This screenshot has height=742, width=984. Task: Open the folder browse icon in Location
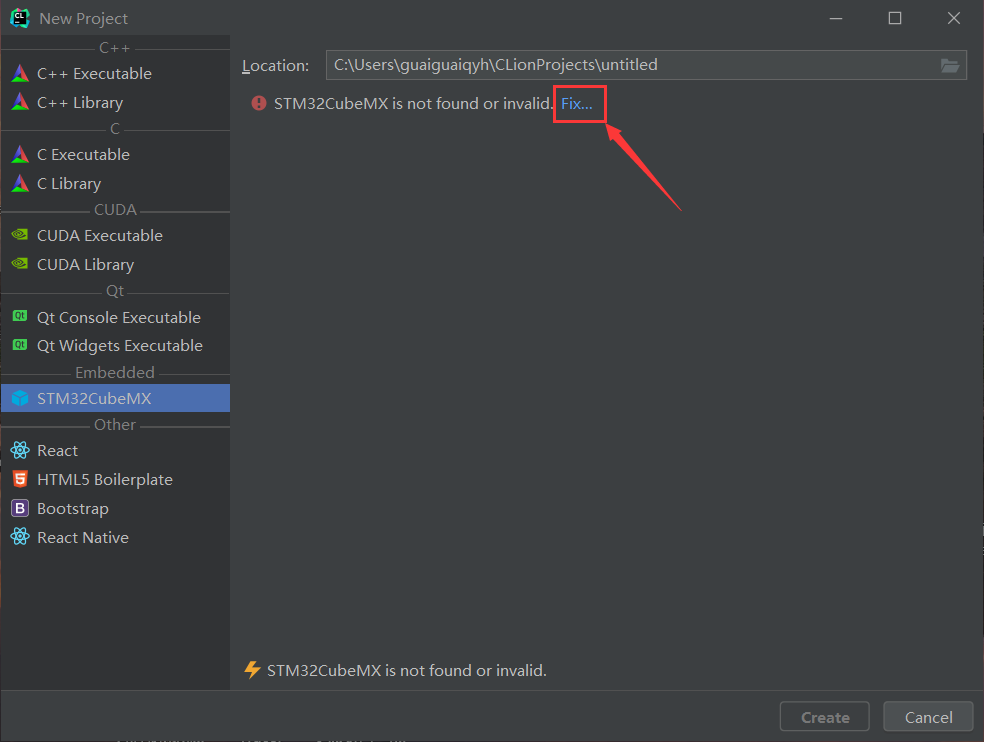pyautogui.click(x=949, y=65)
